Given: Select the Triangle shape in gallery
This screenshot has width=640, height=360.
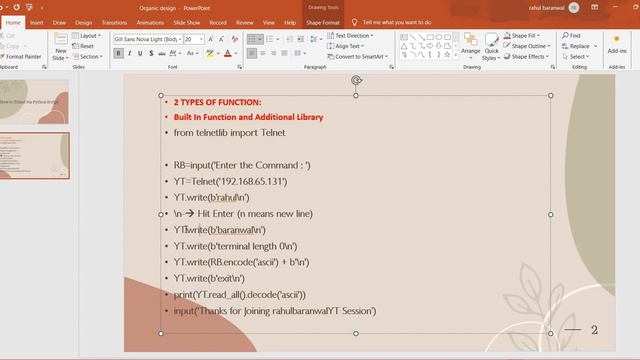Looking at the screenshot, I should [404, 46].
